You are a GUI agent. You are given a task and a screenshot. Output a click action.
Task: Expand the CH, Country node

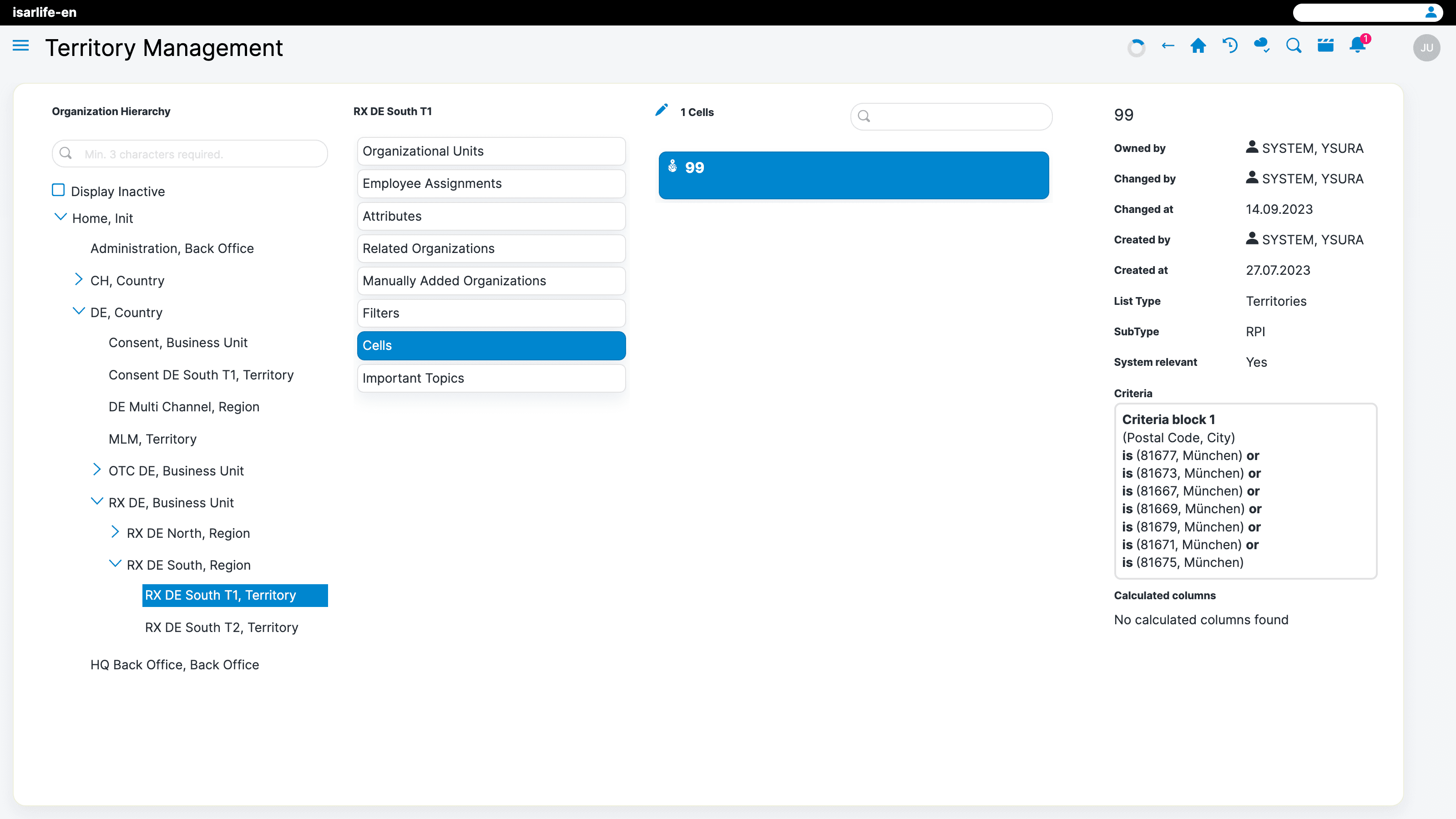tap(79, 280)
